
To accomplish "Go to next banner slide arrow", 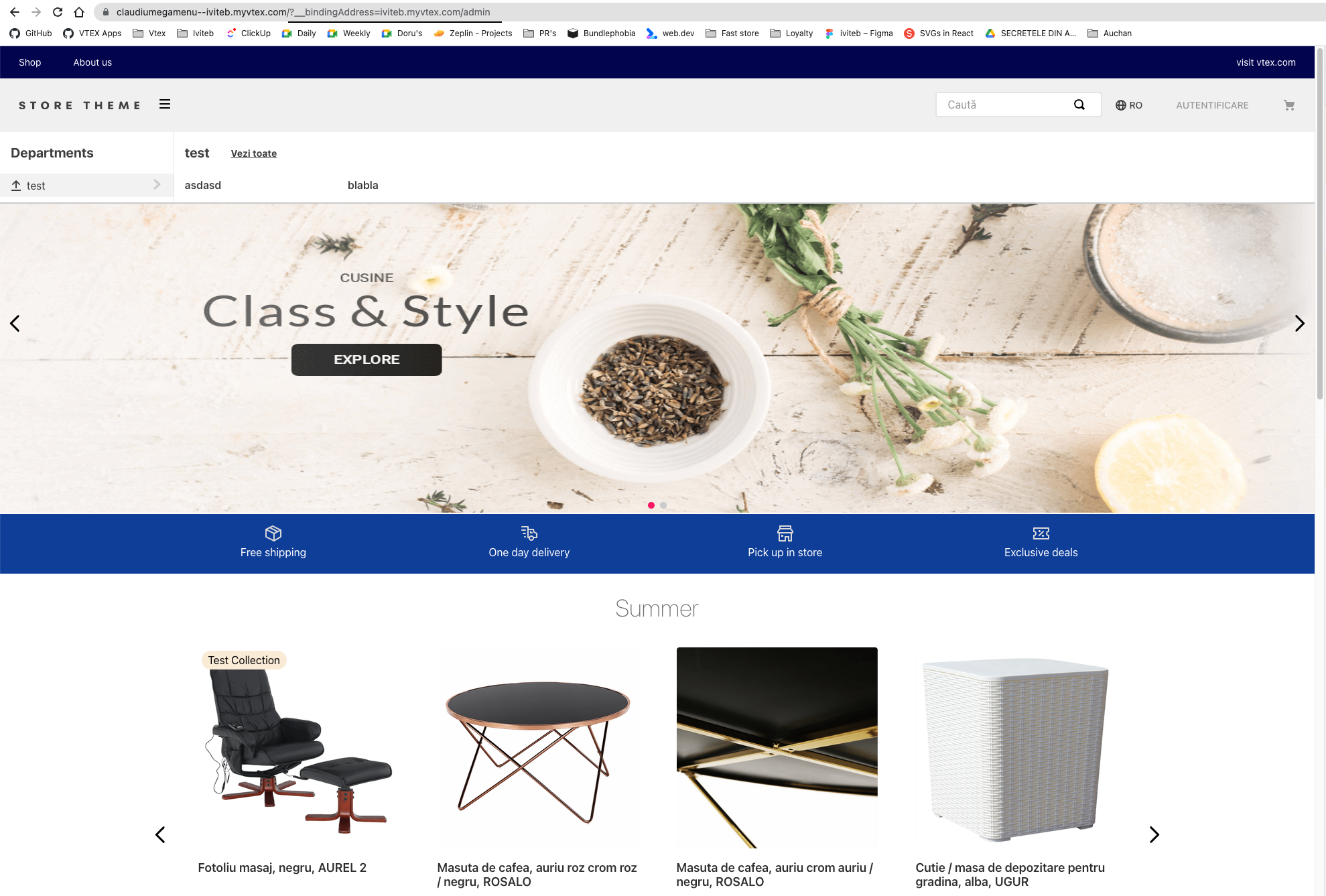I will coord(1299,324).
